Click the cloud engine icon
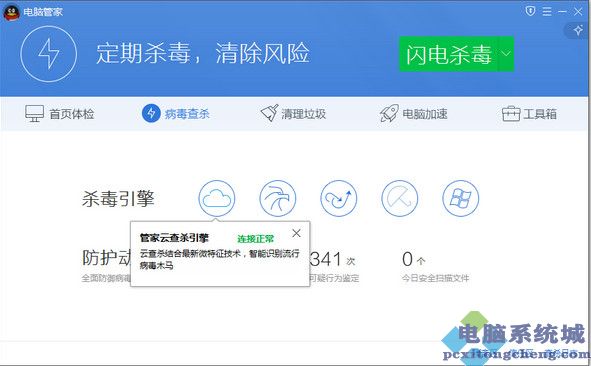Screen dimensions: 591x366 point(217,198)
